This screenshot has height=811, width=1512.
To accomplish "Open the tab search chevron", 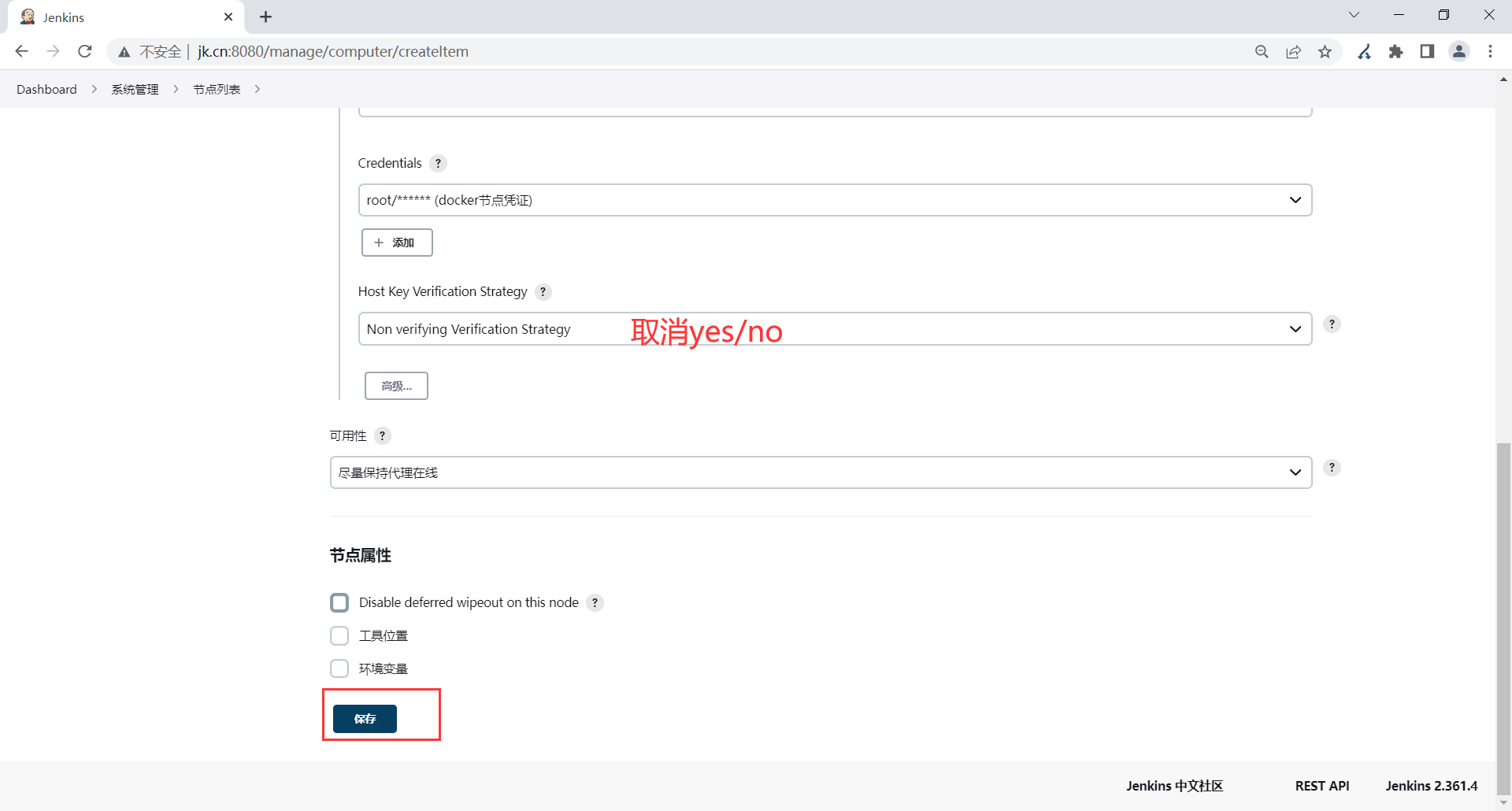I will point(1354,15).
